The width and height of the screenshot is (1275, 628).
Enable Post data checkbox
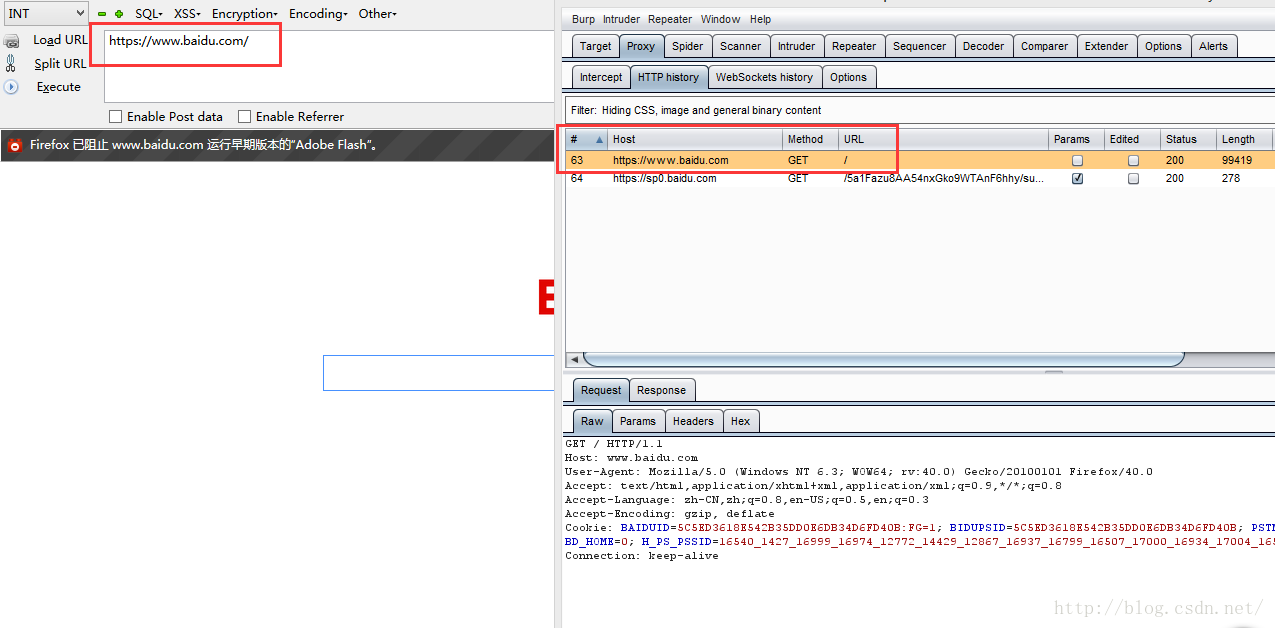click(x=115, y=117)
